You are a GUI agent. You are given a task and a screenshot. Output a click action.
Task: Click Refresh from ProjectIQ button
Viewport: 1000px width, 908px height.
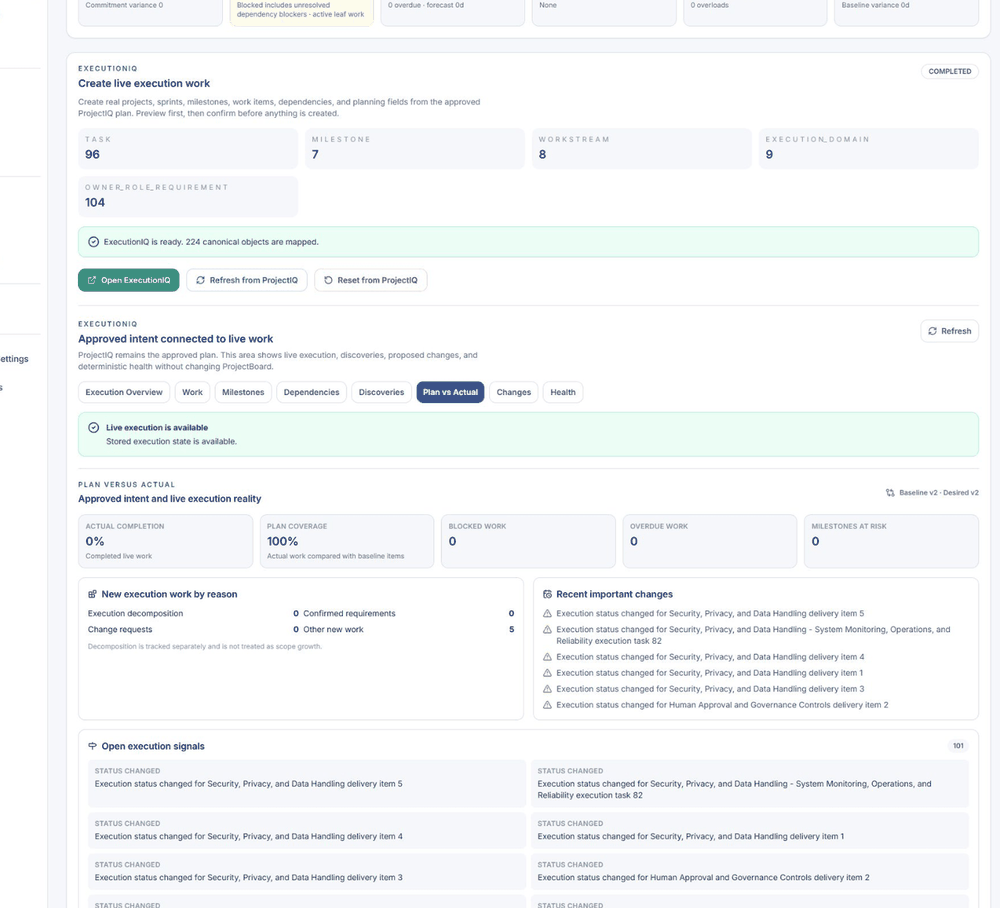[247, 280]
